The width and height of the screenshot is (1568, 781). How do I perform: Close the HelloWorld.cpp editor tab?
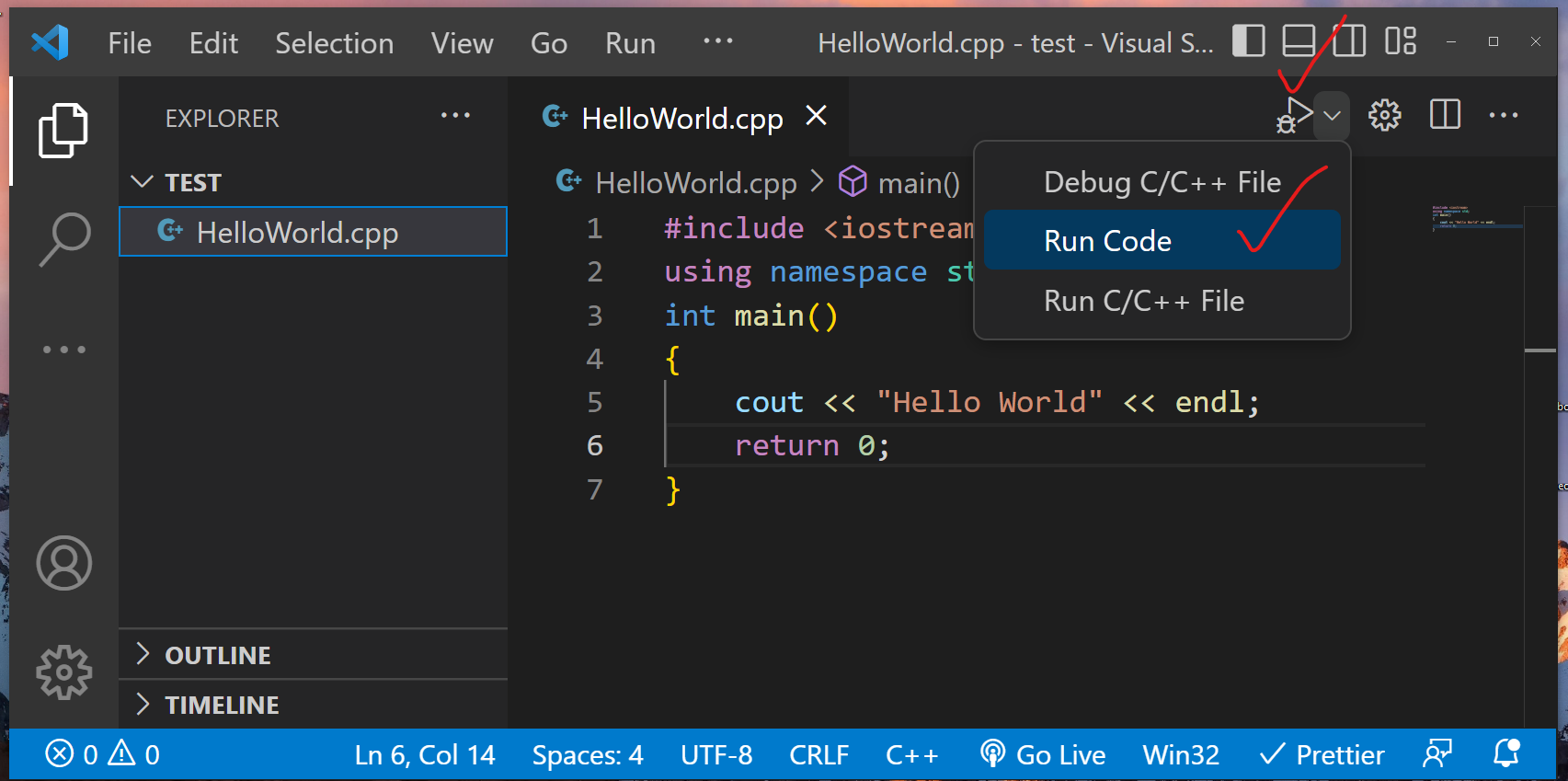click(x=816, y=117)
